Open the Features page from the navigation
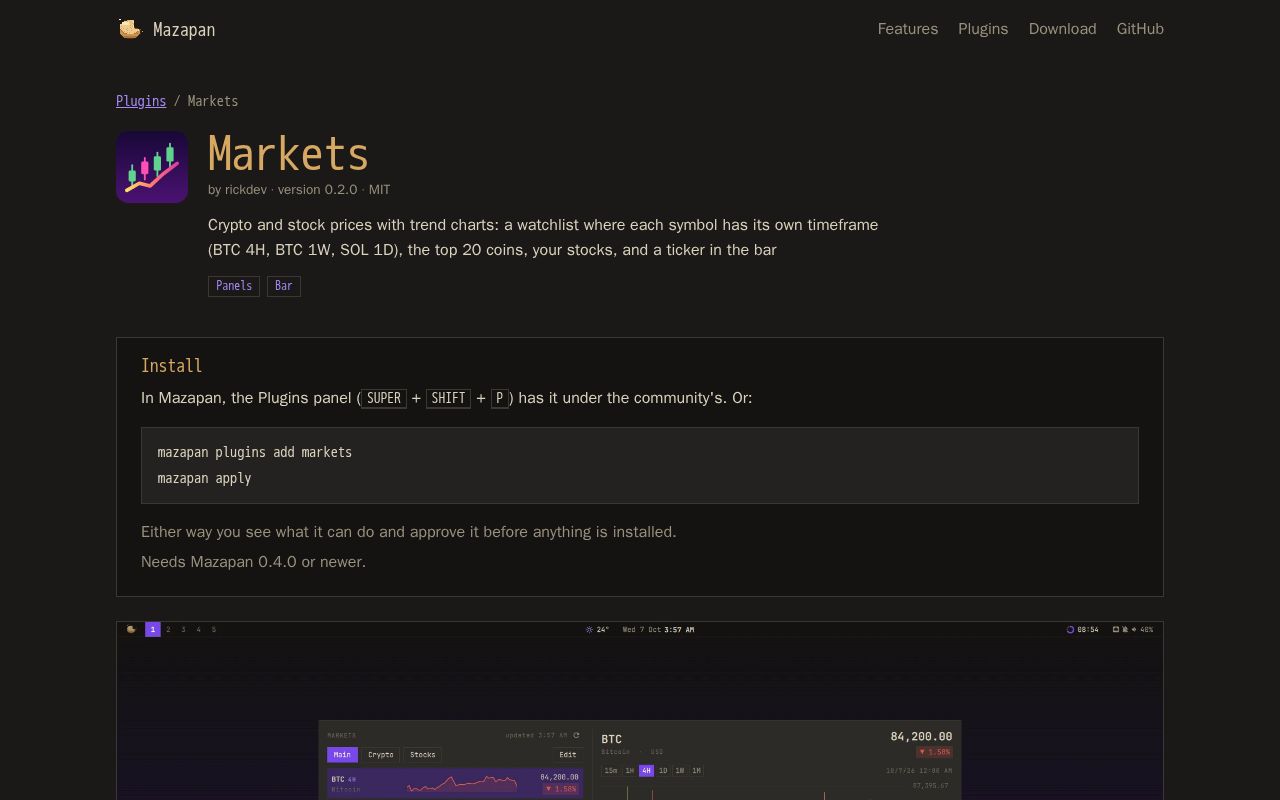Screen dimensions: 1280x800 point(908,29)
